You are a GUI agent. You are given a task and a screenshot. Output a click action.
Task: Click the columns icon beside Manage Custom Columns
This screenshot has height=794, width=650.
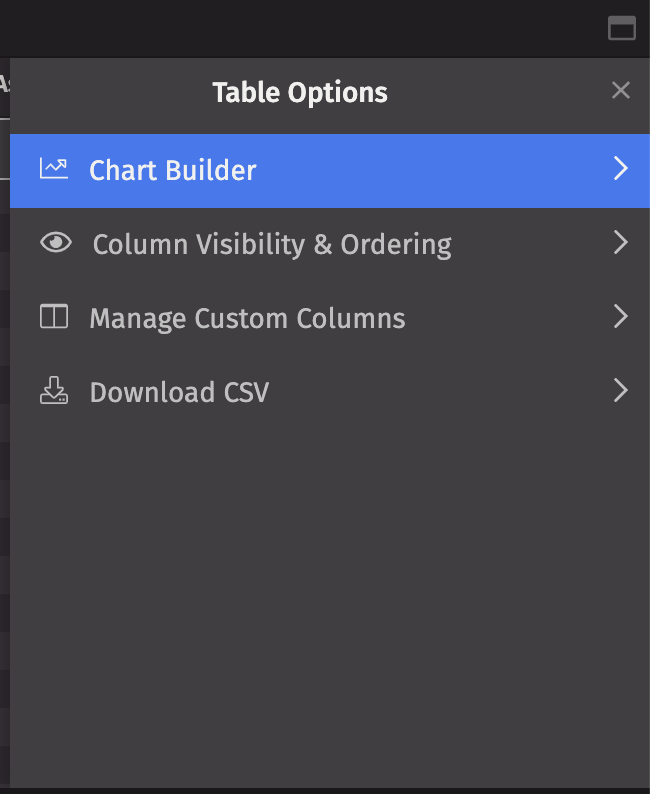click(54, 317)
